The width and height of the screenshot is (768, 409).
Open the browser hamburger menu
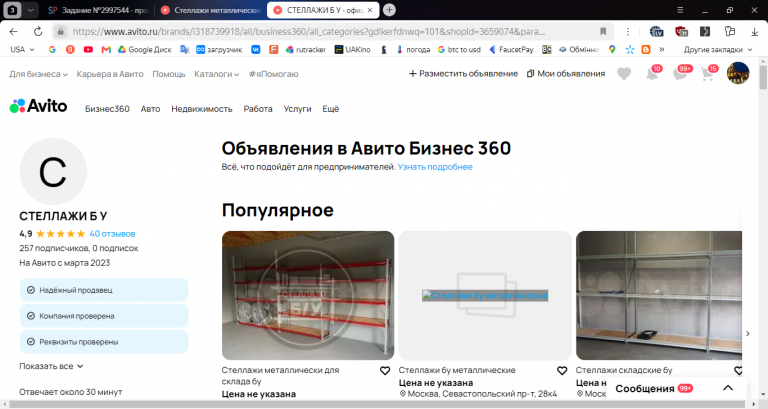tap(680, 10)
